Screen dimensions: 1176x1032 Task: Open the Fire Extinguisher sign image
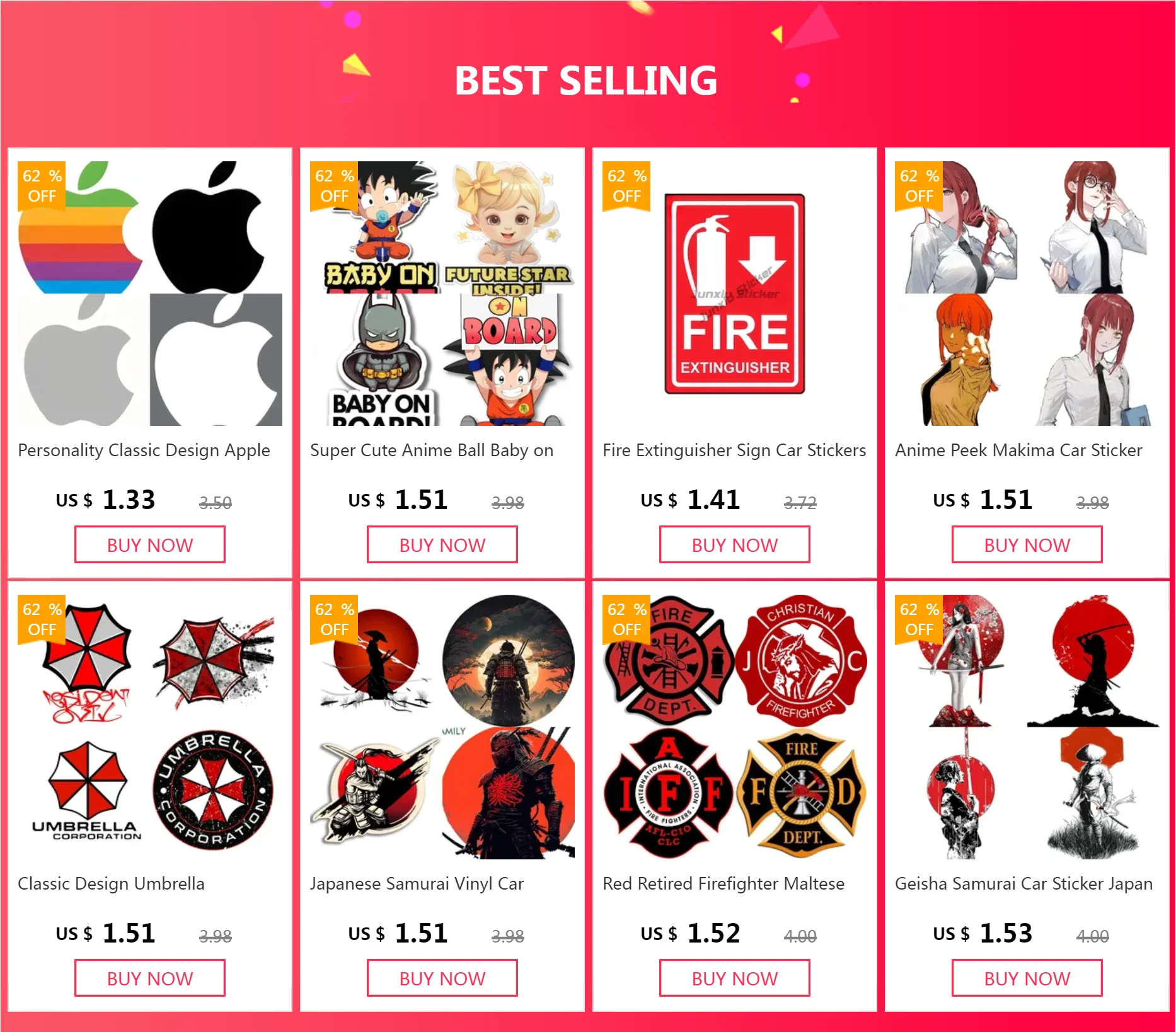point(735,294)
